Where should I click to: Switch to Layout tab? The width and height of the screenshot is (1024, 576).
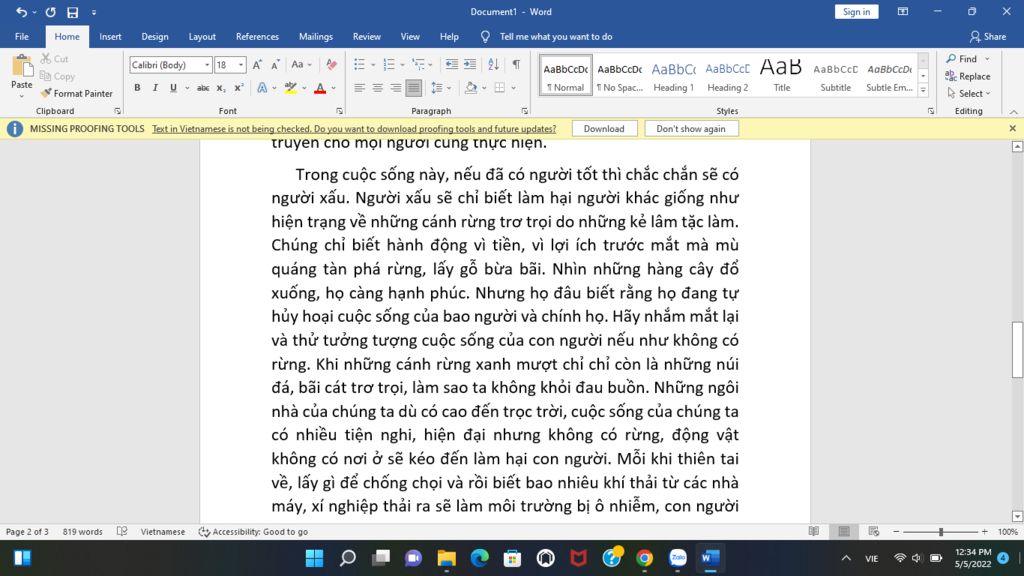(x=202, y=37)
